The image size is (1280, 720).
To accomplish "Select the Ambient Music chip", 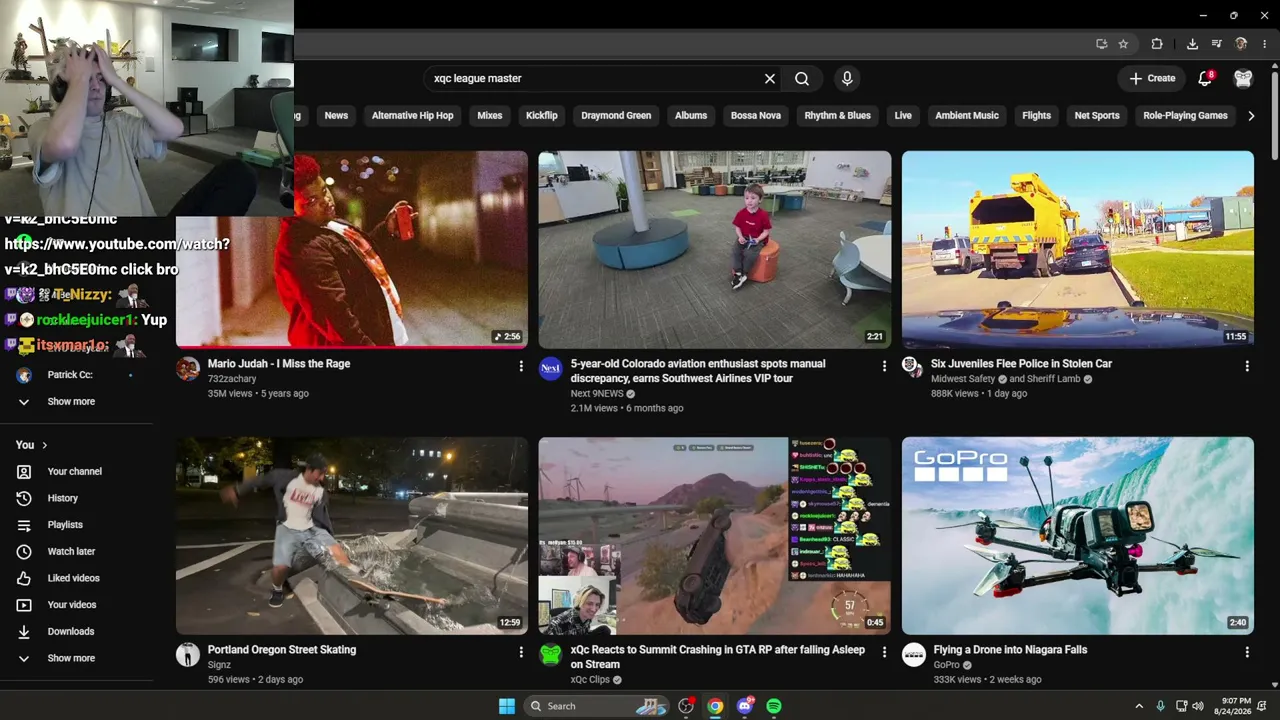I will coord(967,116).
